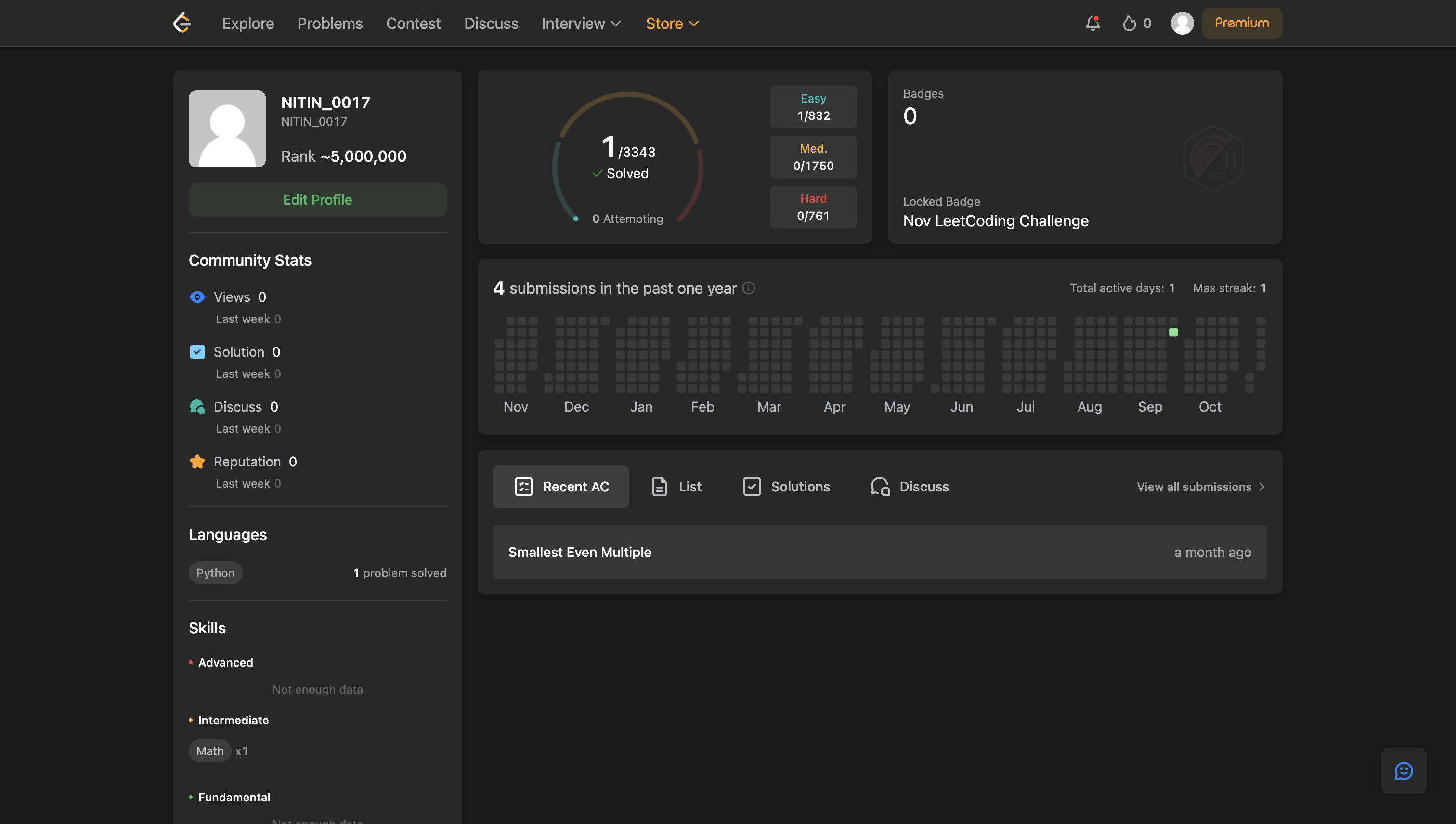
Task: Click the streak fire icon
Action: pyautogui.click(x=1130, y=23)
